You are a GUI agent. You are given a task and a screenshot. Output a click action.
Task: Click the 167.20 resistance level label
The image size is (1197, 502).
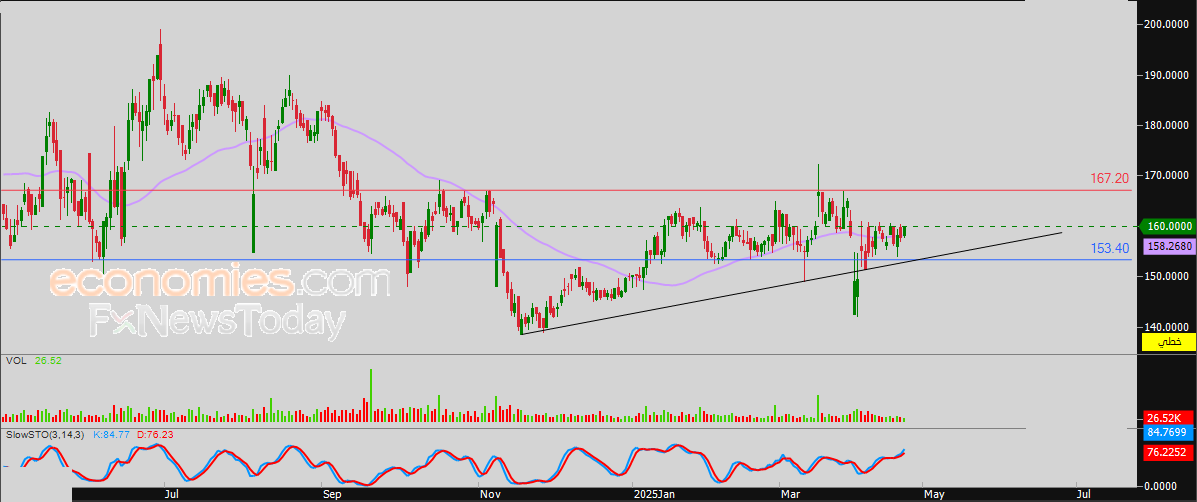tap(1109, 179)
